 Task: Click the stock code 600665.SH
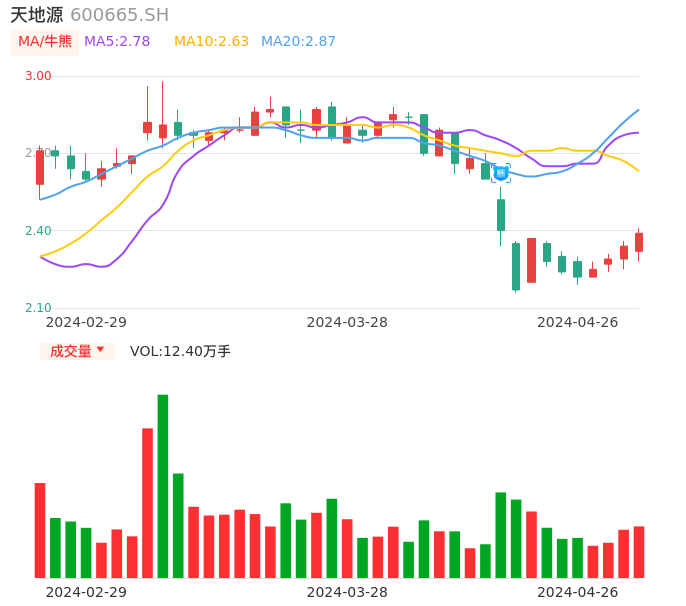pyautogui.click(x=119, y=15)
